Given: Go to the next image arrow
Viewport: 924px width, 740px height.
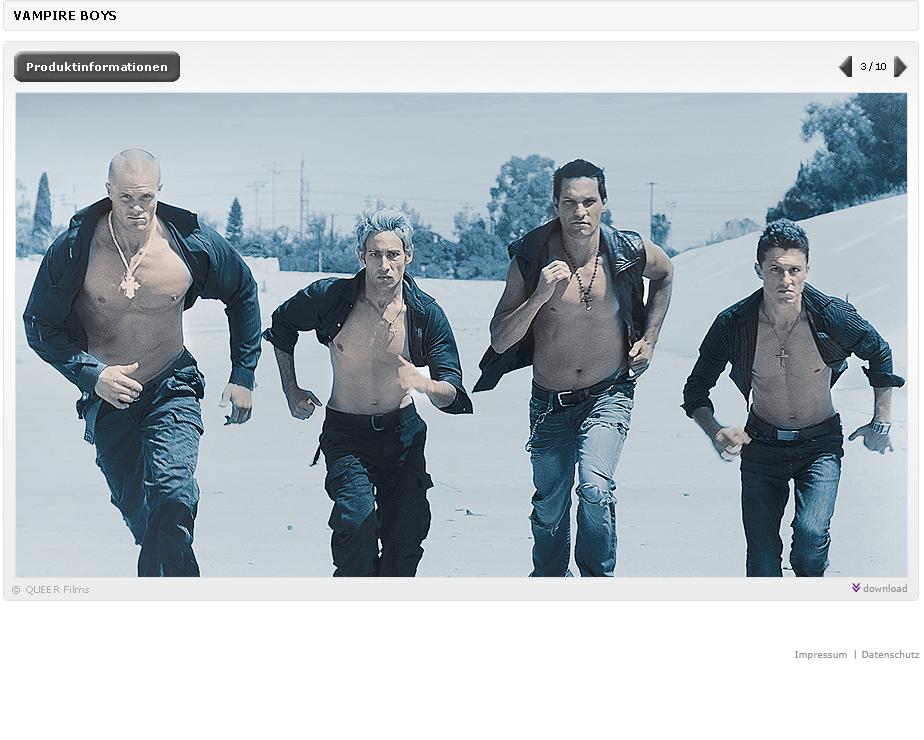Looking at the screenshot, I should click(900, 67).
